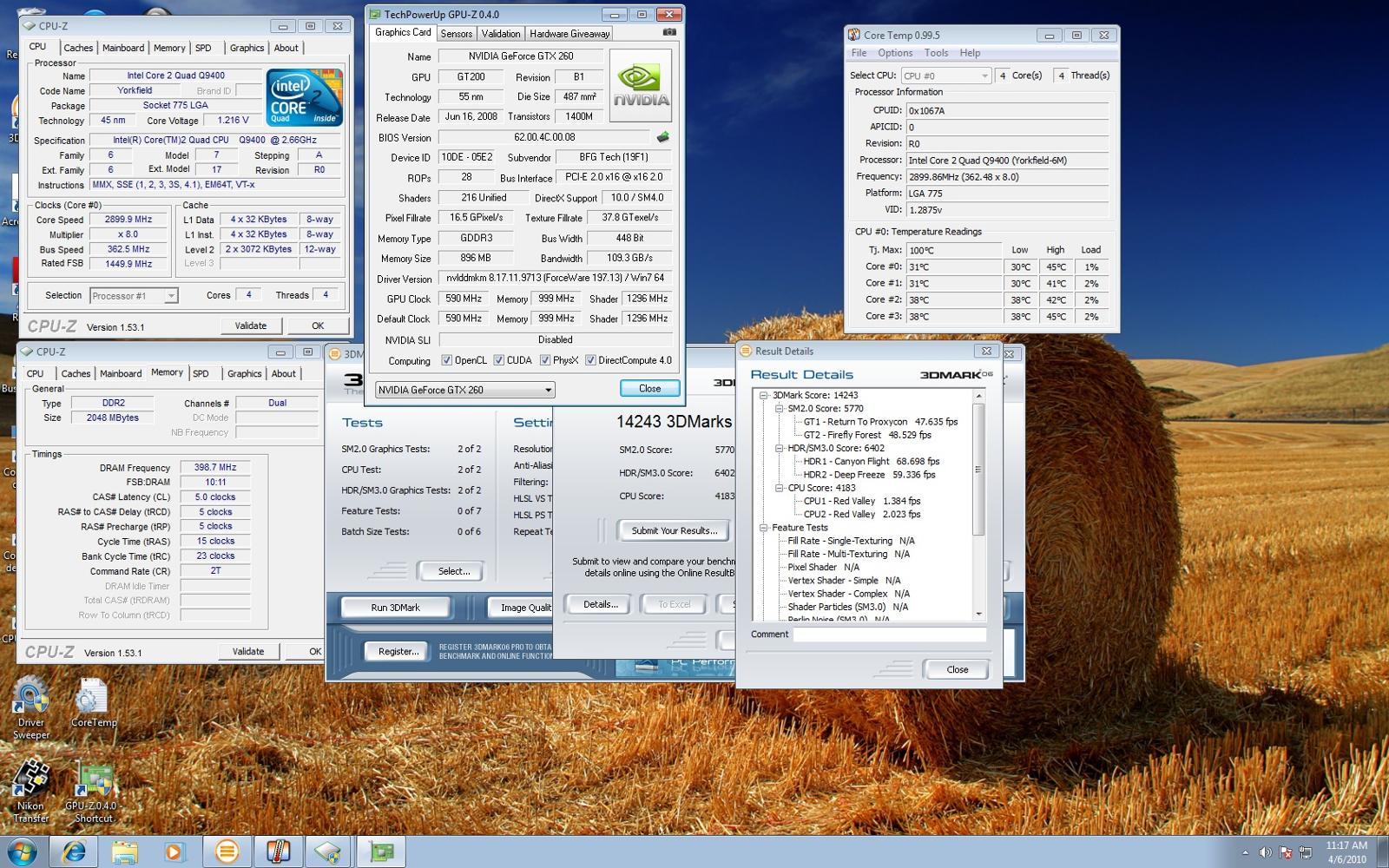The width and height of the screenshot is (1389, 868).
Task: Switch to Core Temp thermometer taskbar icon
Action: click(278, 852)
